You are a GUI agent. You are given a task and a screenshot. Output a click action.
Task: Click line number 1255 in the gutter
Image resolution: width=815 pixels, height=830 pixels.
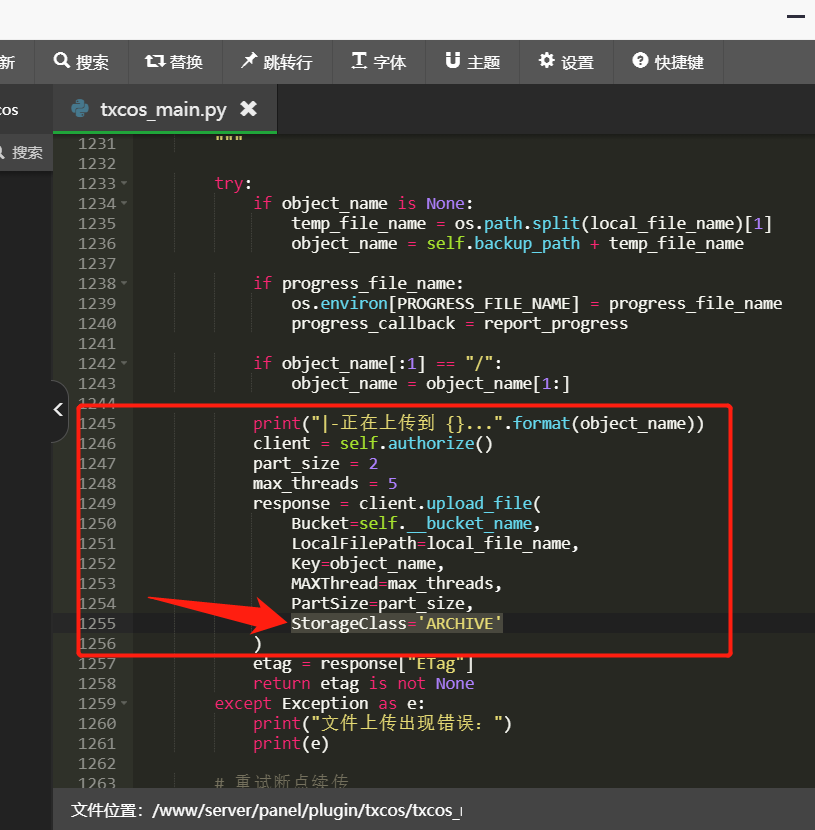point(97,624)
